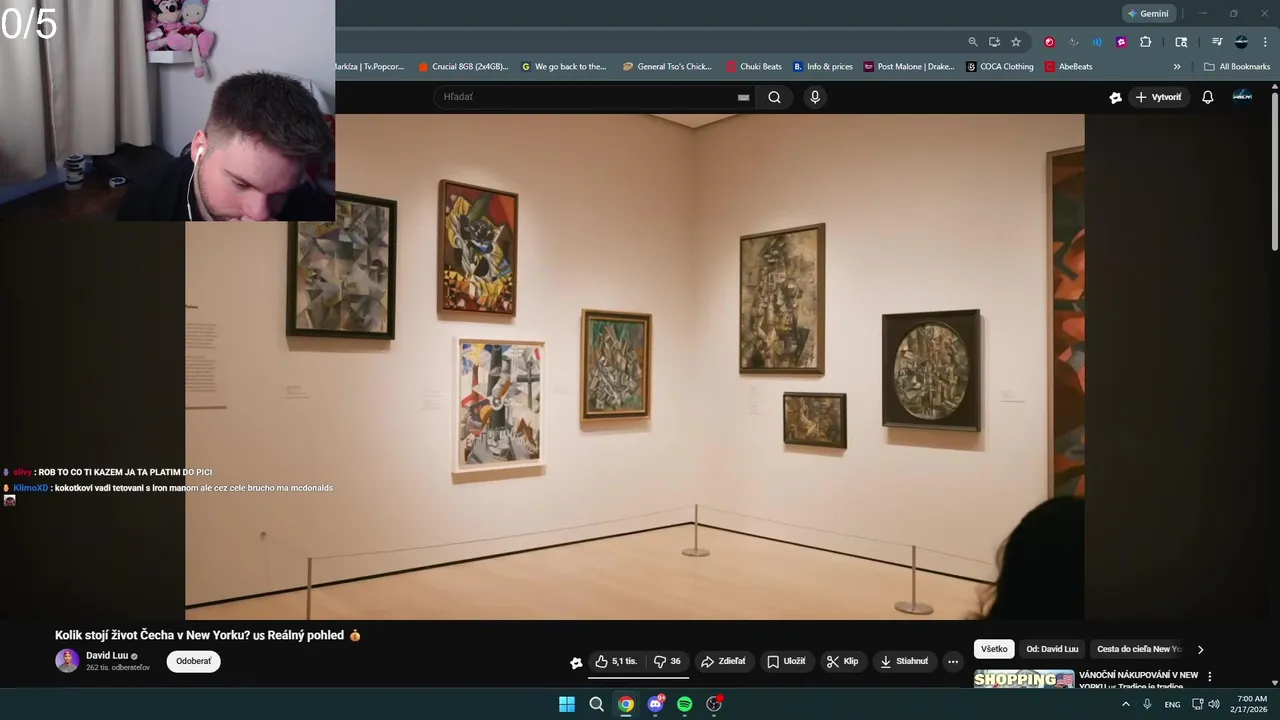Start voice search with the microphone icon

point(815,97)
